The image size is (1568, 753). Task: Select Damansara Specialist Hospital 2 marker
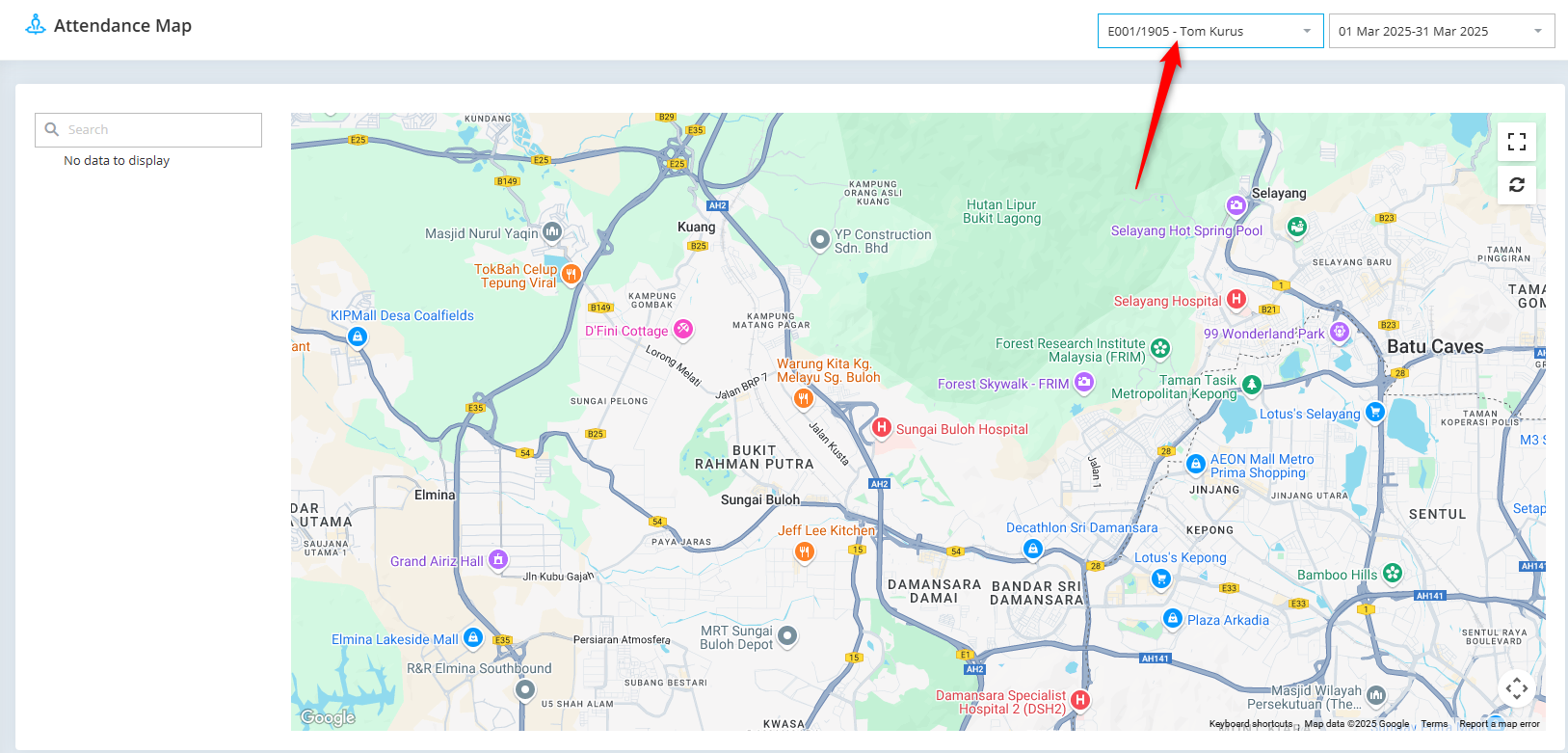[x=1080, y=700]
